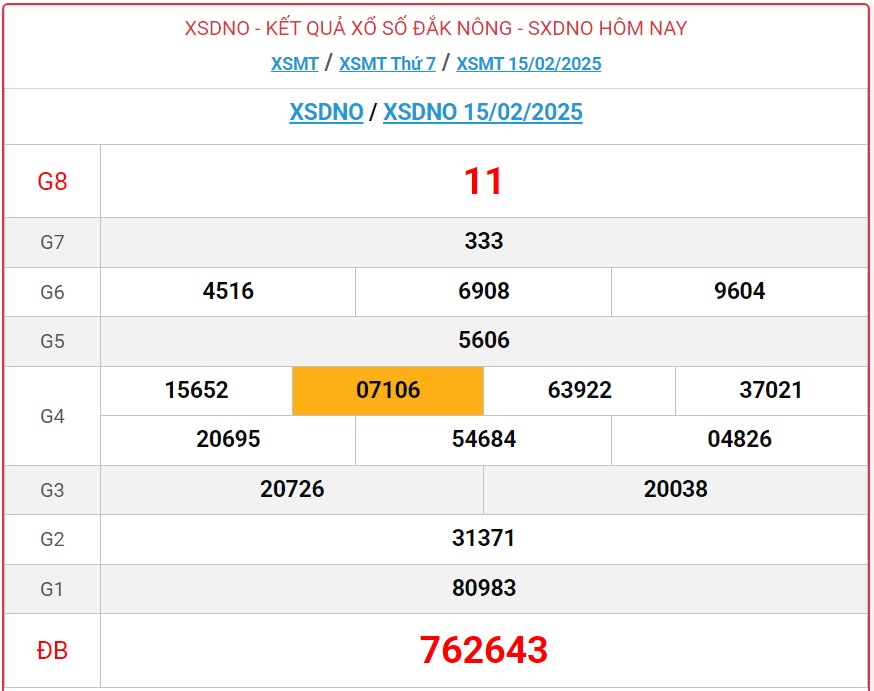The height and width of the screenshot is (691, 874).
Task: Open the XSMT 15/02/2025 results link
Action: click(x=527, y=64)
